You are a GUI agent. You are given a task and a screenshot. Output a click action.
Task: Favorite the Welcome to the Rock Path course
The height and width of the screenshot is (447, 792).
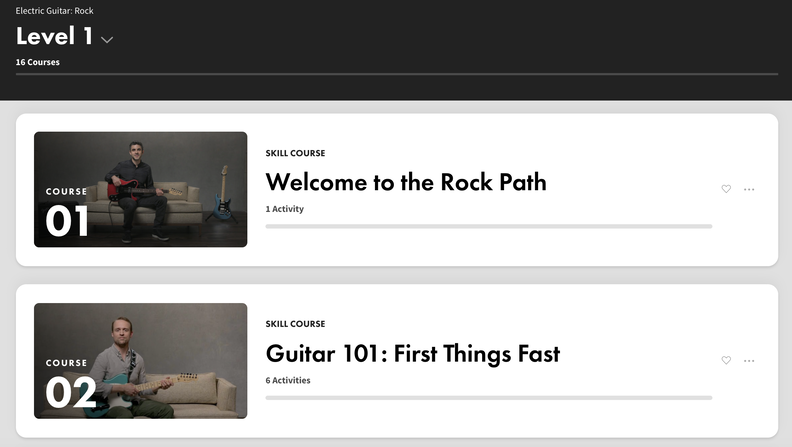click(x=726, y=189)
